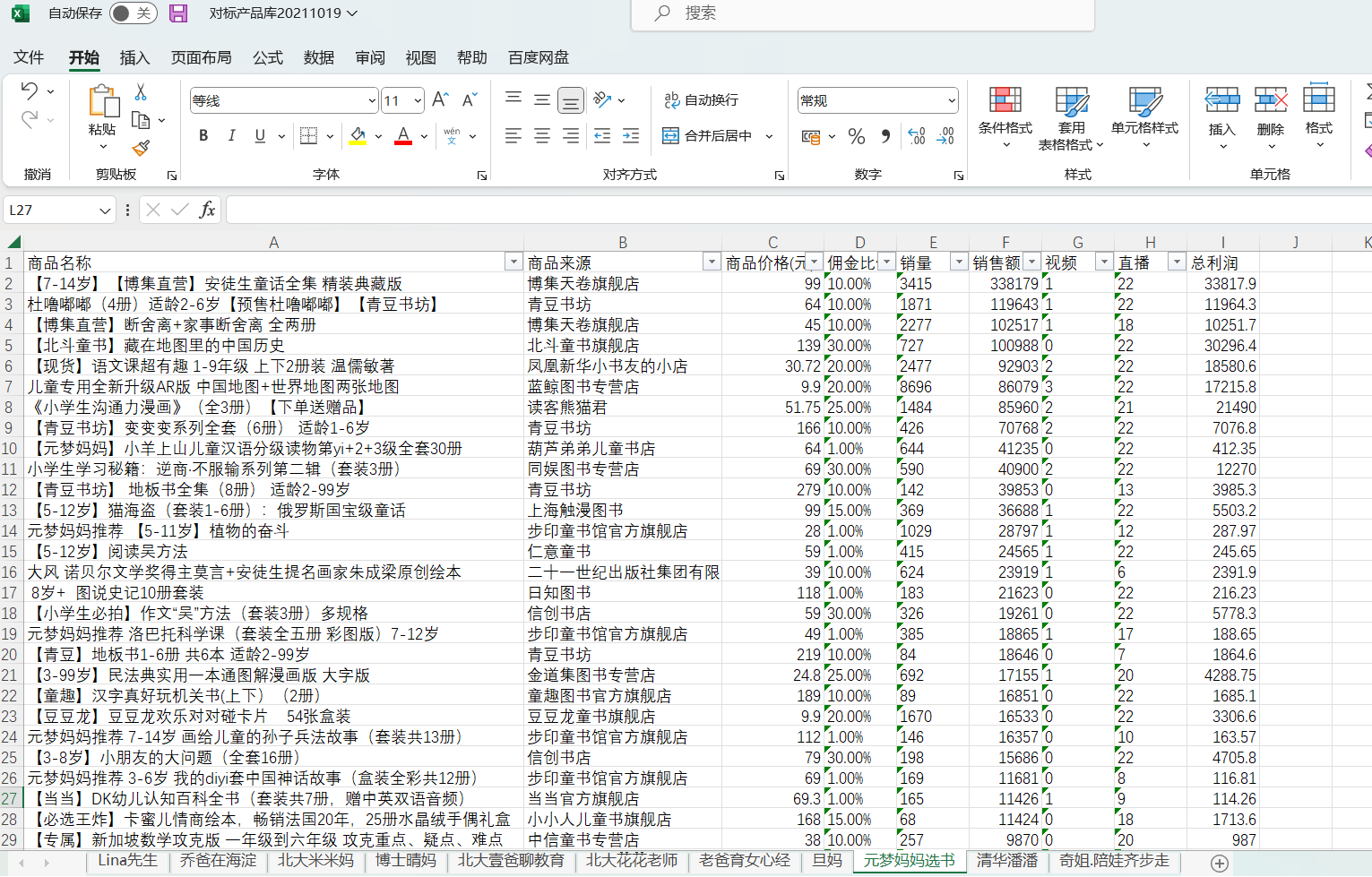Align text right

pyautogui.click(x=570, y=135)
